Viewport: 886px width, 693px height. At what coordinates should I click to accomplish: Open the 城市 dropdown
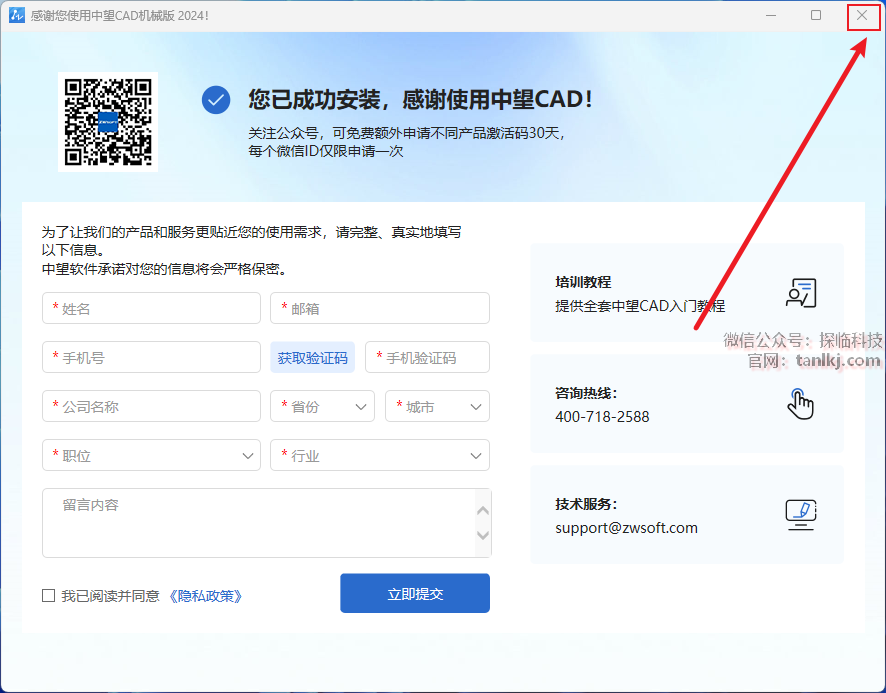[437, 406]
